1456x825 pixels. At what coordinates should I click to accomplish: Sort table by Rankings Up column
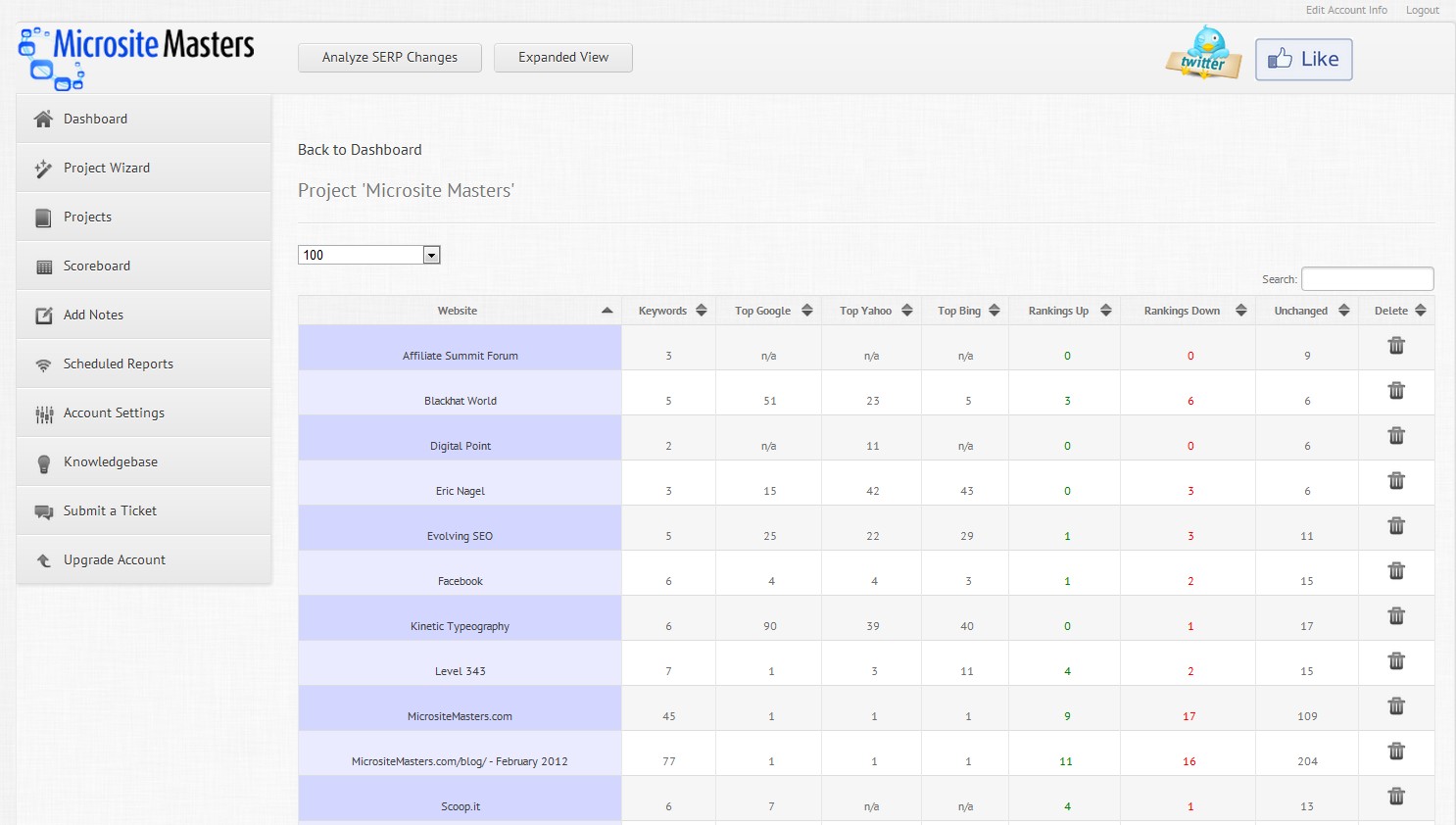[1064, 311]
